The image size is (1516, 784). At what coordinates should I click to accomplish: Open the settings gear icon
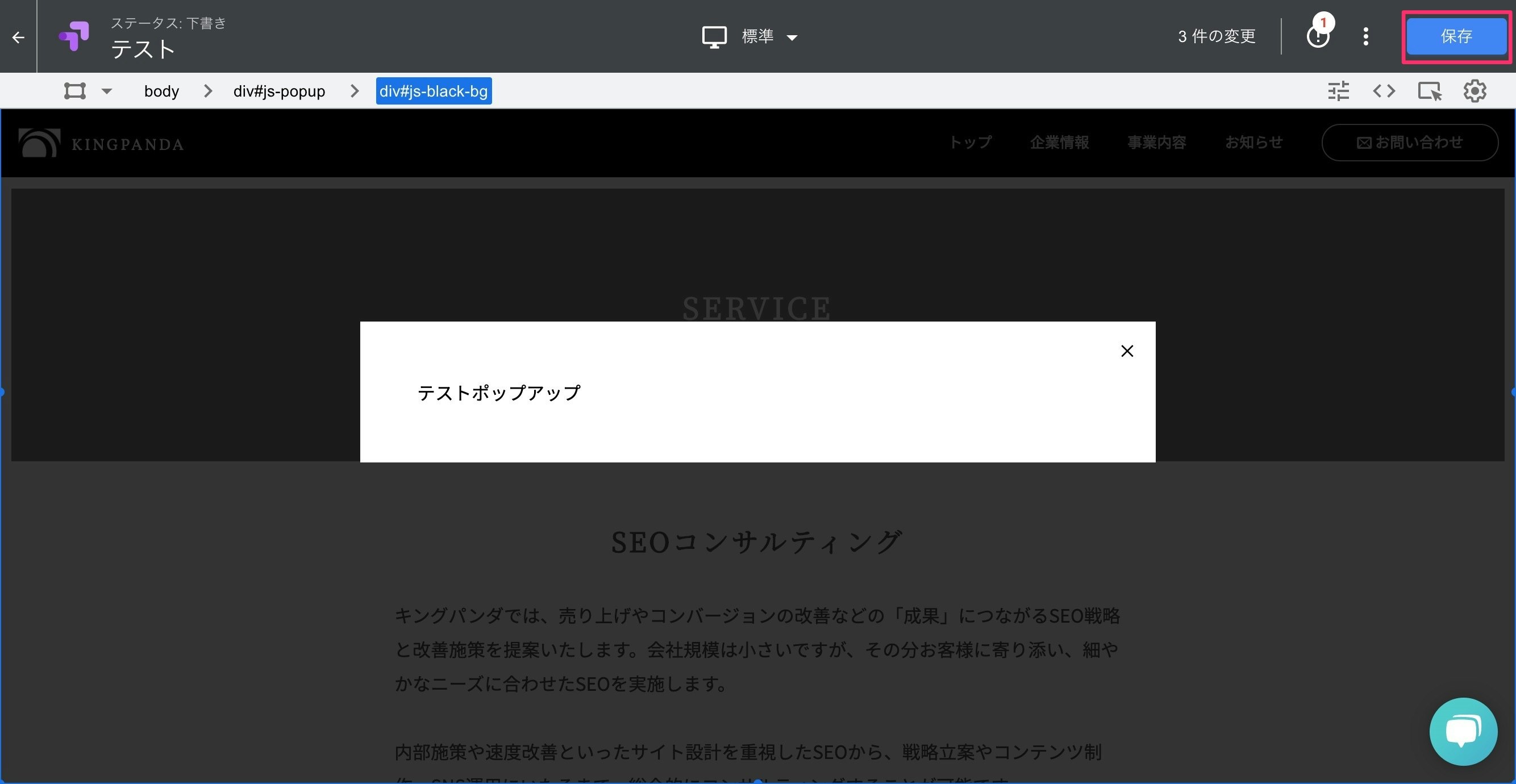(x=1475, y=91)
